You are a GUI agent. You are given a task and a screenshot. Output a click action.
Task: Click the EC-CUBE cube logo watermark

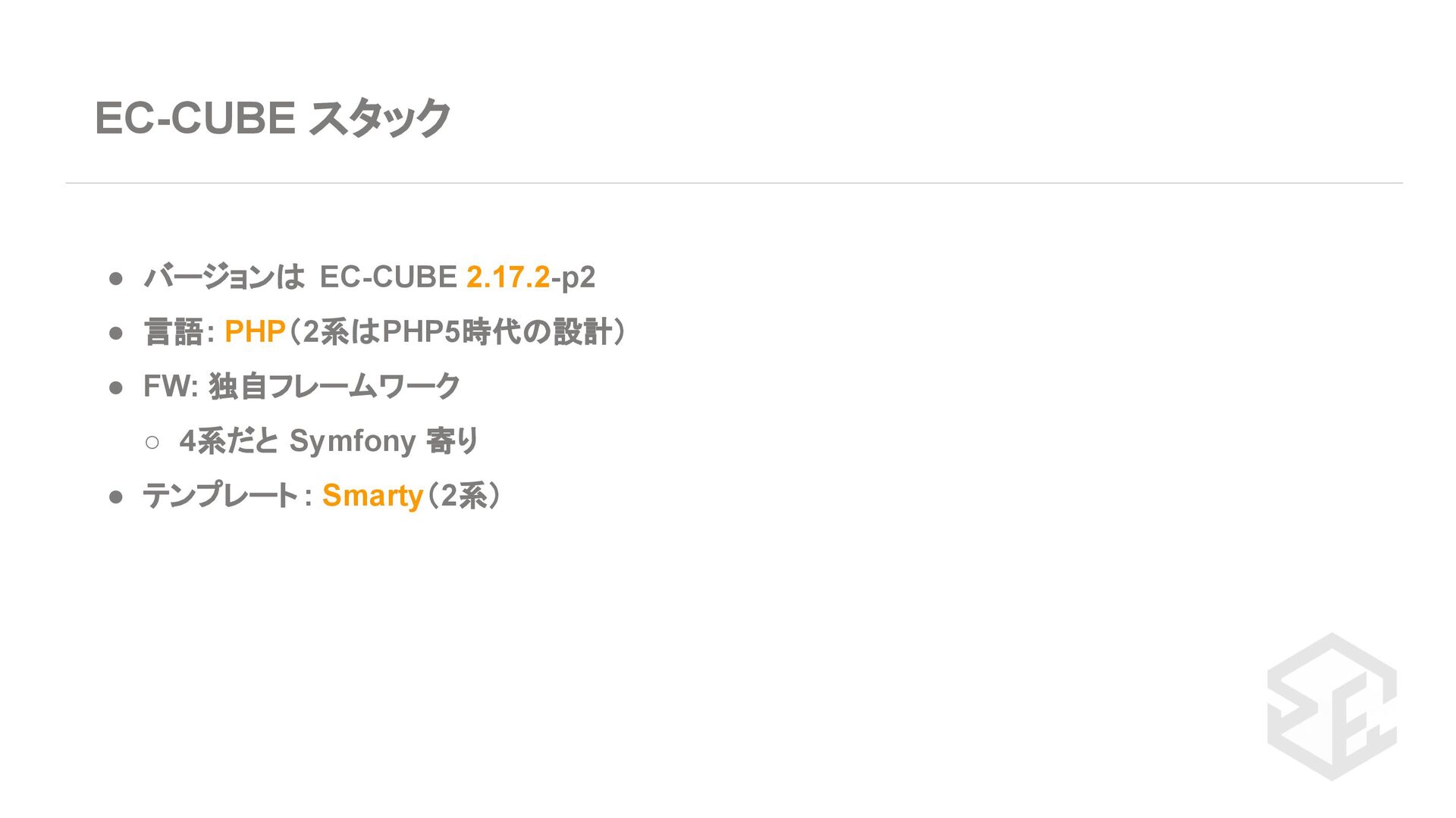pos(1332,707)
